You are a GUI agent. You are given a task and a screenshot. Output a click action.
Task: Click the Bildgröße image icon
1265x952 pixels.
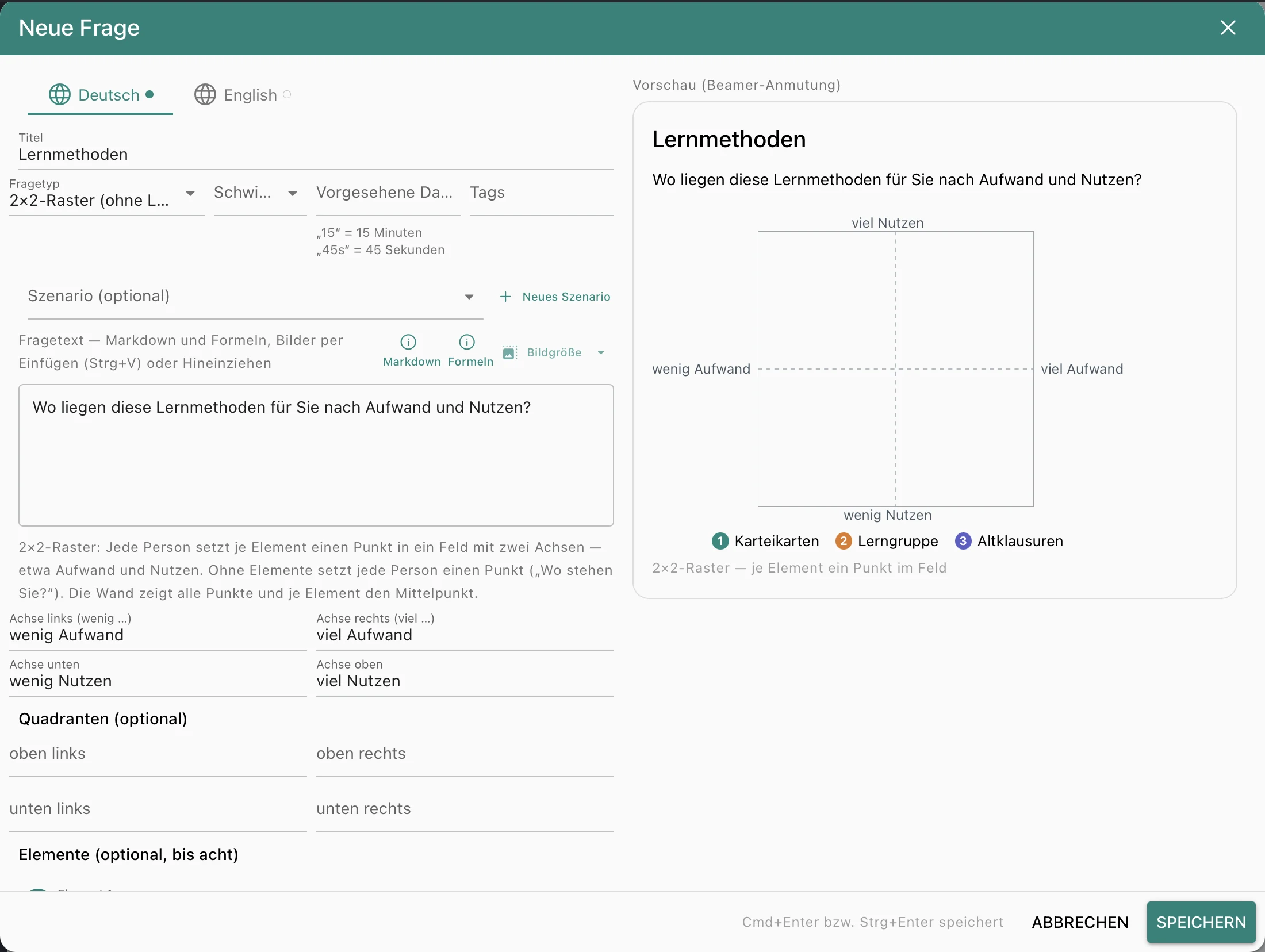pos(509,352)
